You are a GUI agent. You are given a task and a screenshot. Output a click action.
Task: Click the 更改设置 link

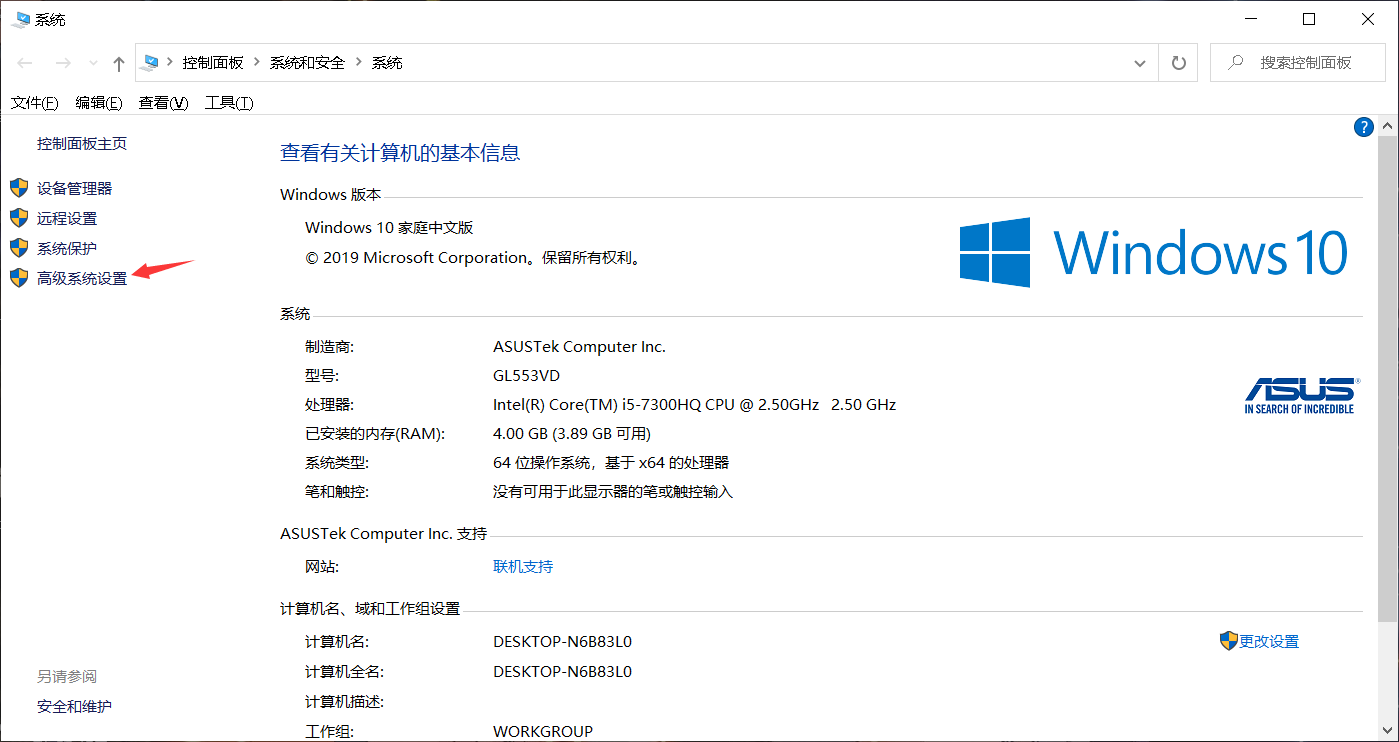[1269, 642]
